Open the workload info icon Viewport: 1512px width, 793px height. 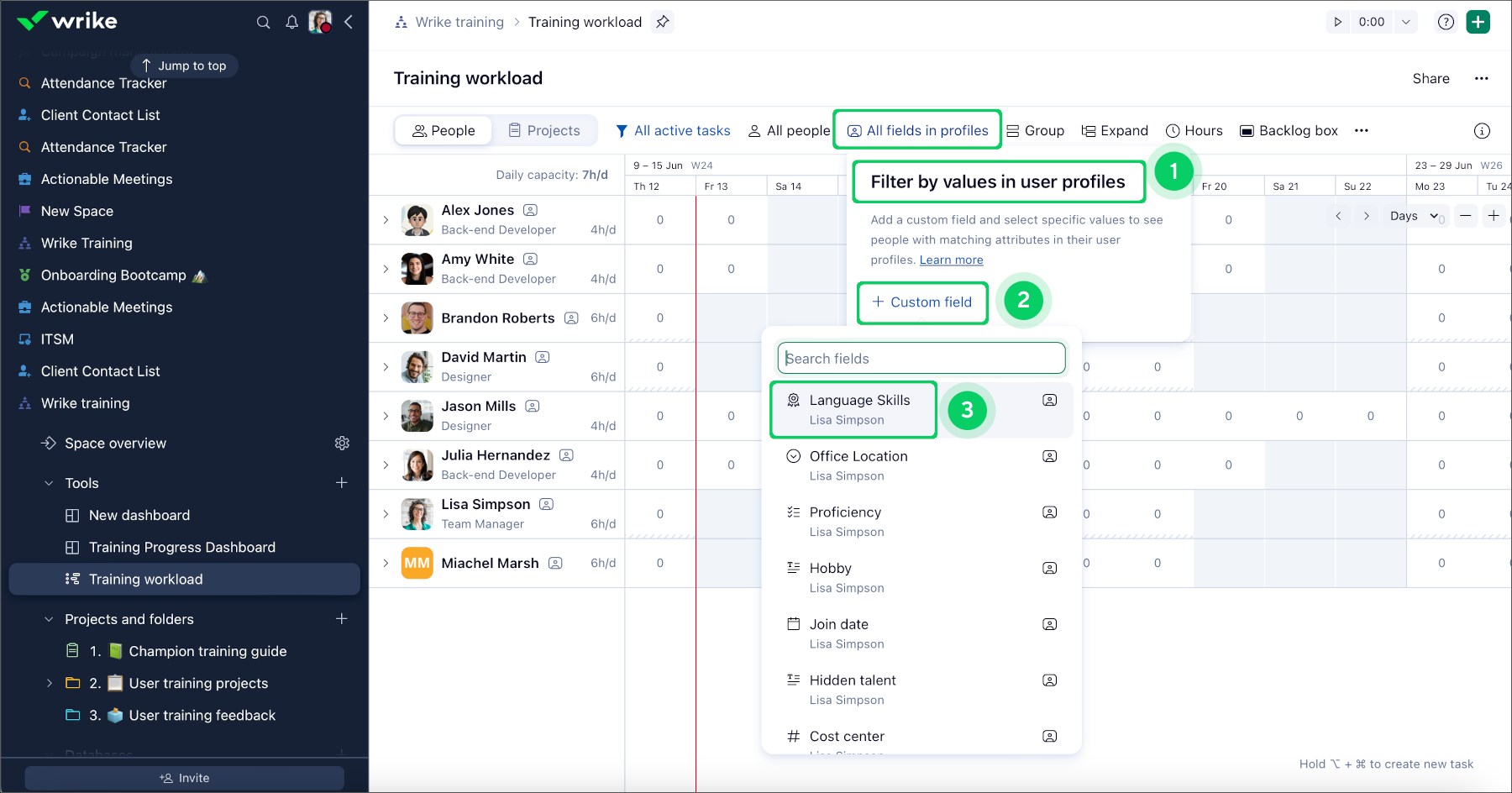[x=1482, y=130]
